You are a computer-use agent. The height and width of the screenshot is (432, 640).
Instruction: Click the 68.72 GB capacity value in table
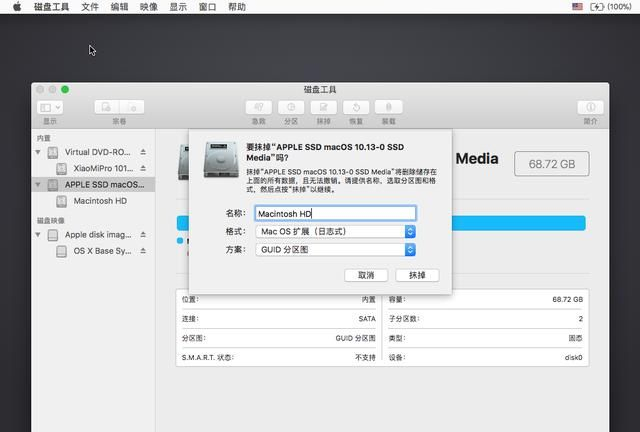pos(567,299)
